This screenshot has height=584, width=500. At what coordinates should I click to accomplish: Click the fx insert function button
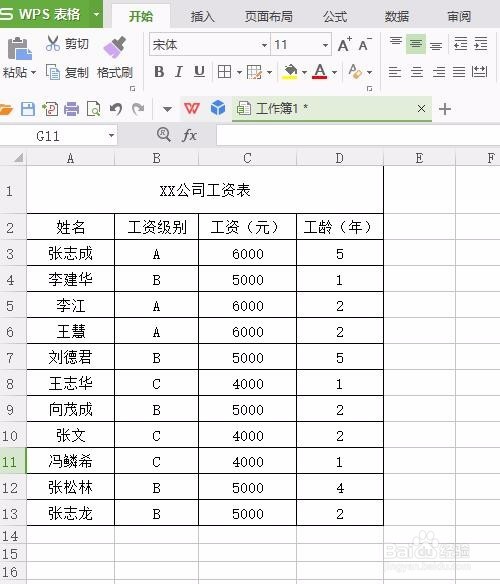[x=189, y=135]
